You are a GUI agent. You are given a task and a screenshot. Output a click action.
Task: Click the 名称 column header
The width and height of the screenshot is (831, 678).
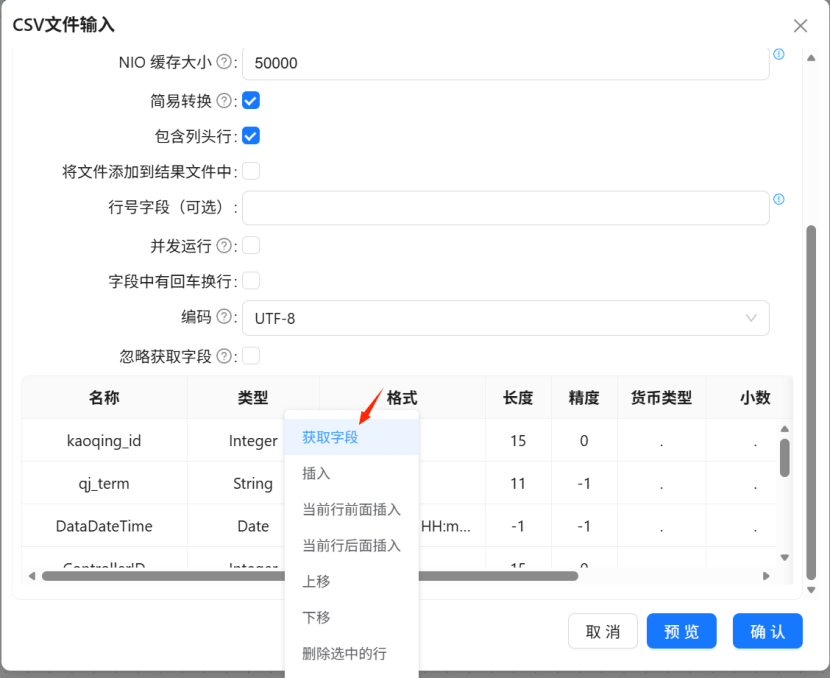tap(104, 398)
